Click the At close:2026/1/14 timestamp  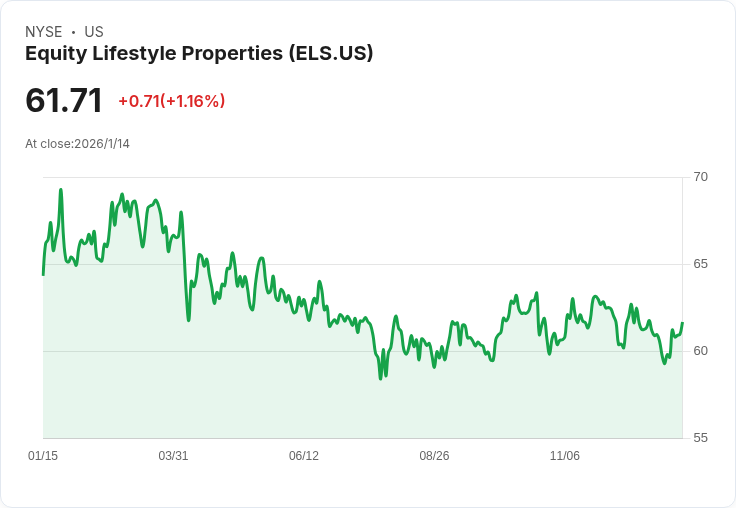[77, 144]
